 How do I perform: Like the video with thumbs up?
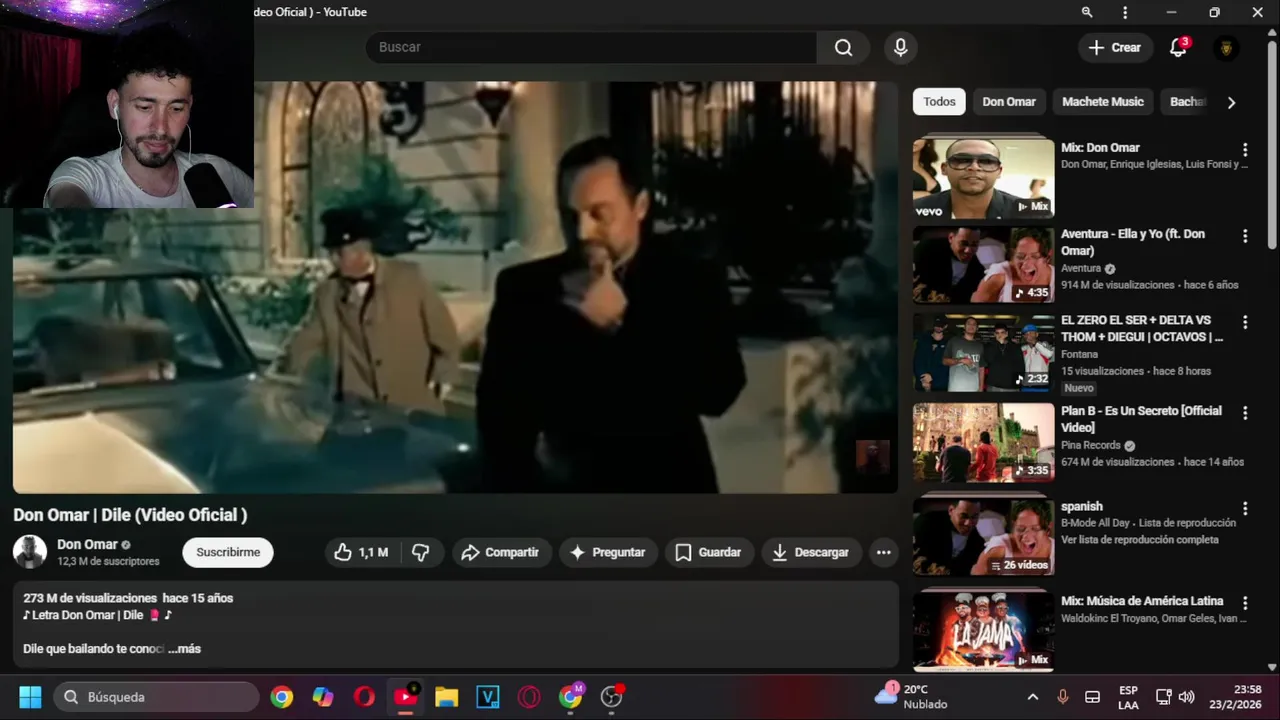360,552
